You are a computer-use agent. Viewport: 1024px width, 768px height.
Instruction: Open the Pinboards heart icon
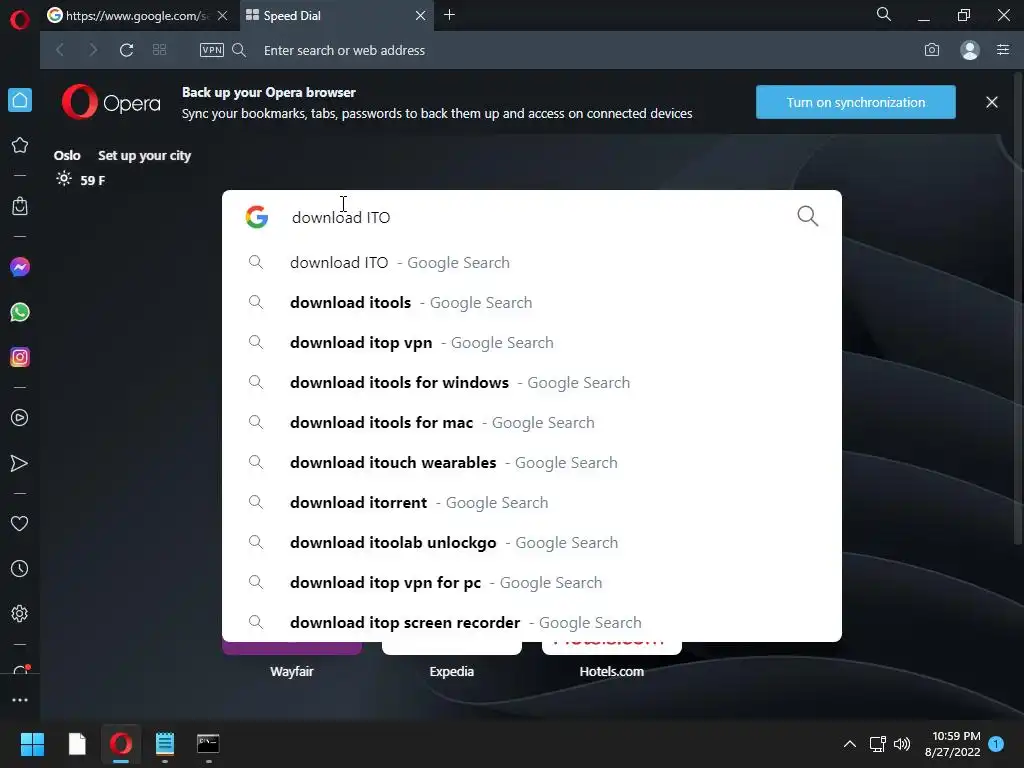tap(20, 524)
